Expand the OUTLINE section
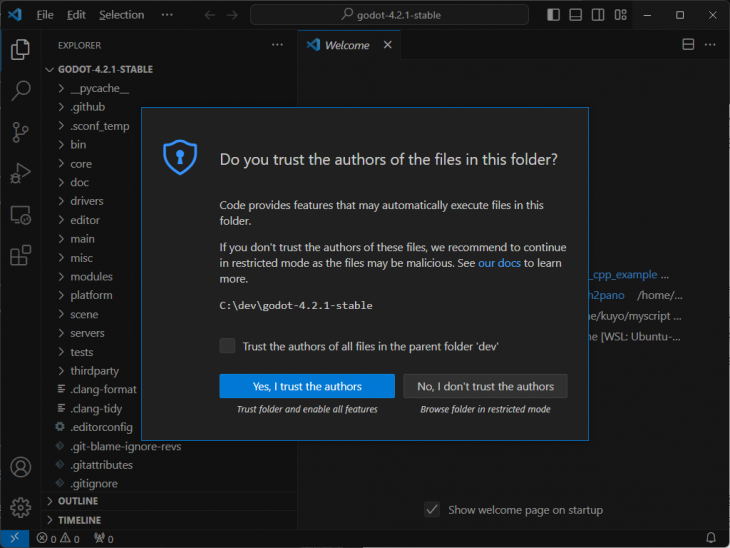This screenshot has height=548, width=730. [x=78, y=501]
